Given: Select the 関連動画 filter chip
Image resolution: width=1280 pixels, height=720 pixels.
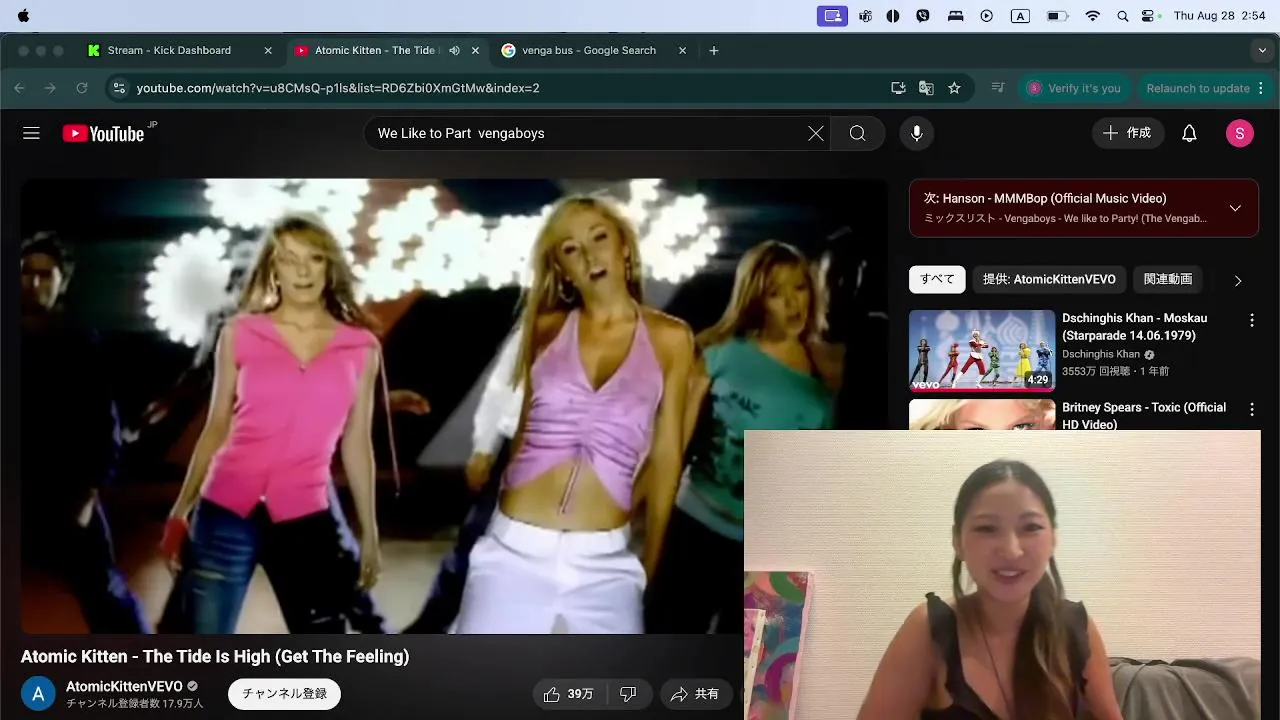Looking at the screenshot, I should (1168, 279).
